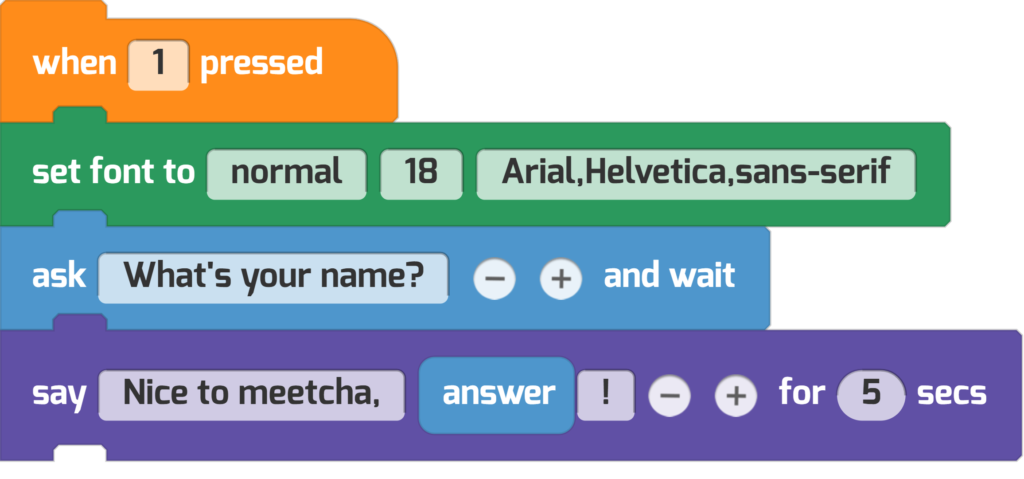Edit the seconds field showing 5
The image size is (1024, 479).
point(871,395)
